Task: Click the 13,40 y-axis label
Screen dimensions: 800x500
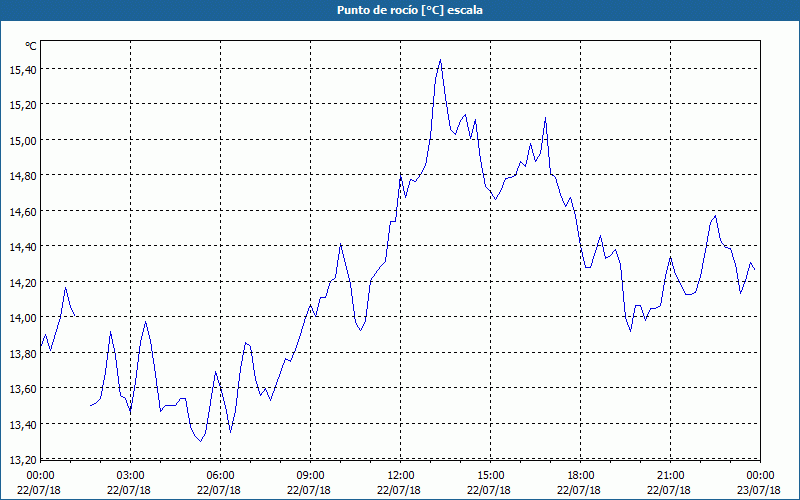Action: [23, 424]
